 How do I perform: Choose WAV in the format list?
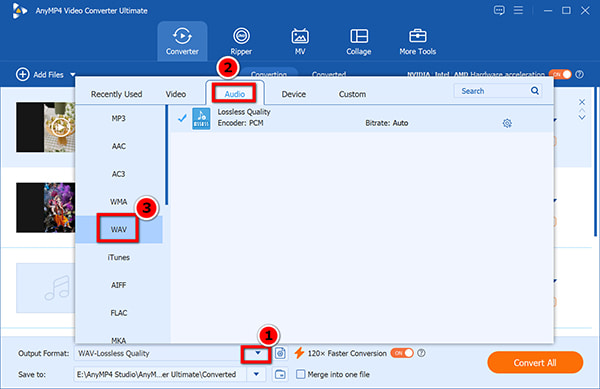(119, 229)
